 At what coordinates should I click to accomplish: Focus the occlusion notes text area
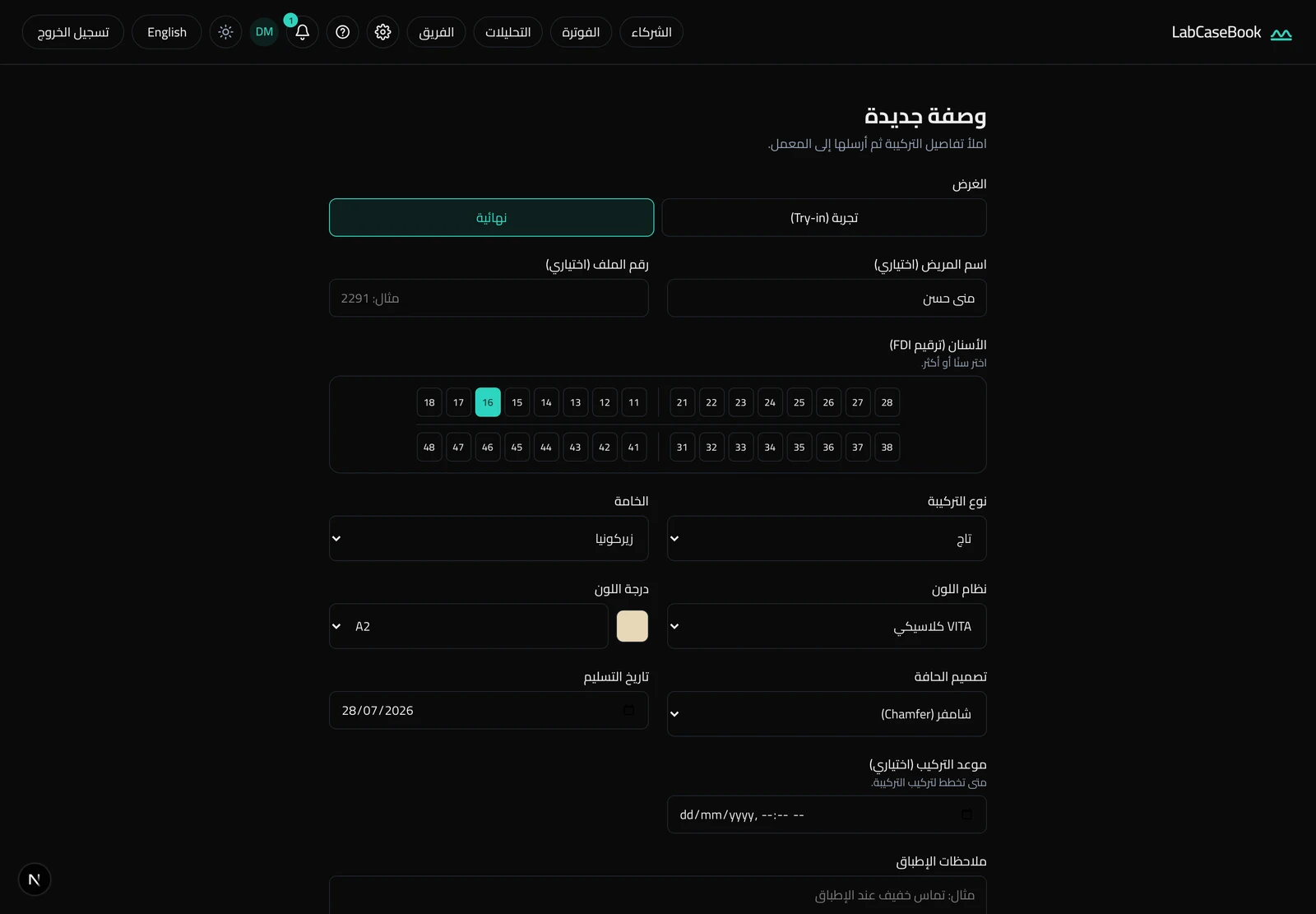tap(658, 895)
